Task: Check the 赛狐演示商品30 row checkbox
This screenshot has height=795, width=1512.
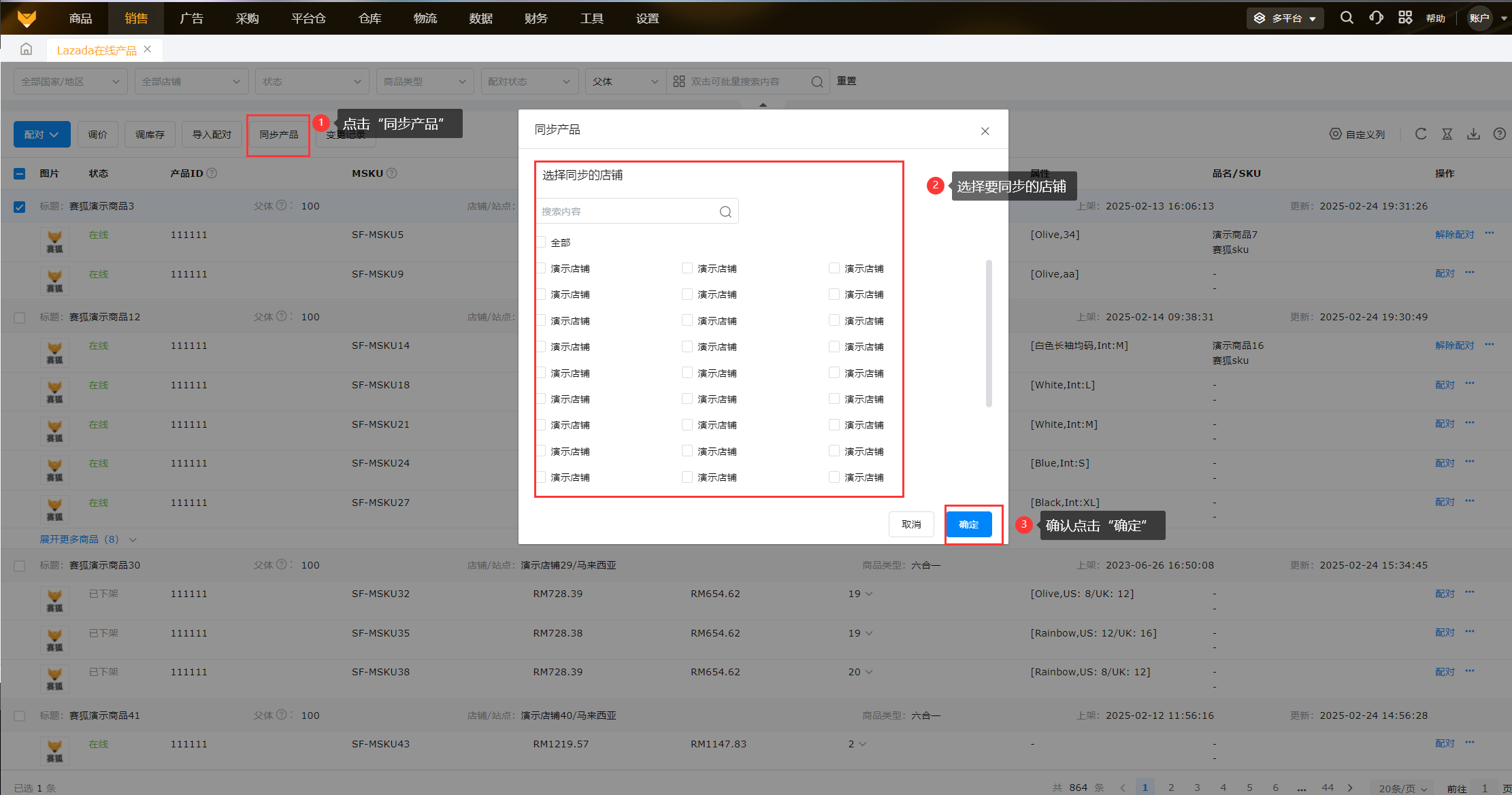Action: [x=20, y=566]
